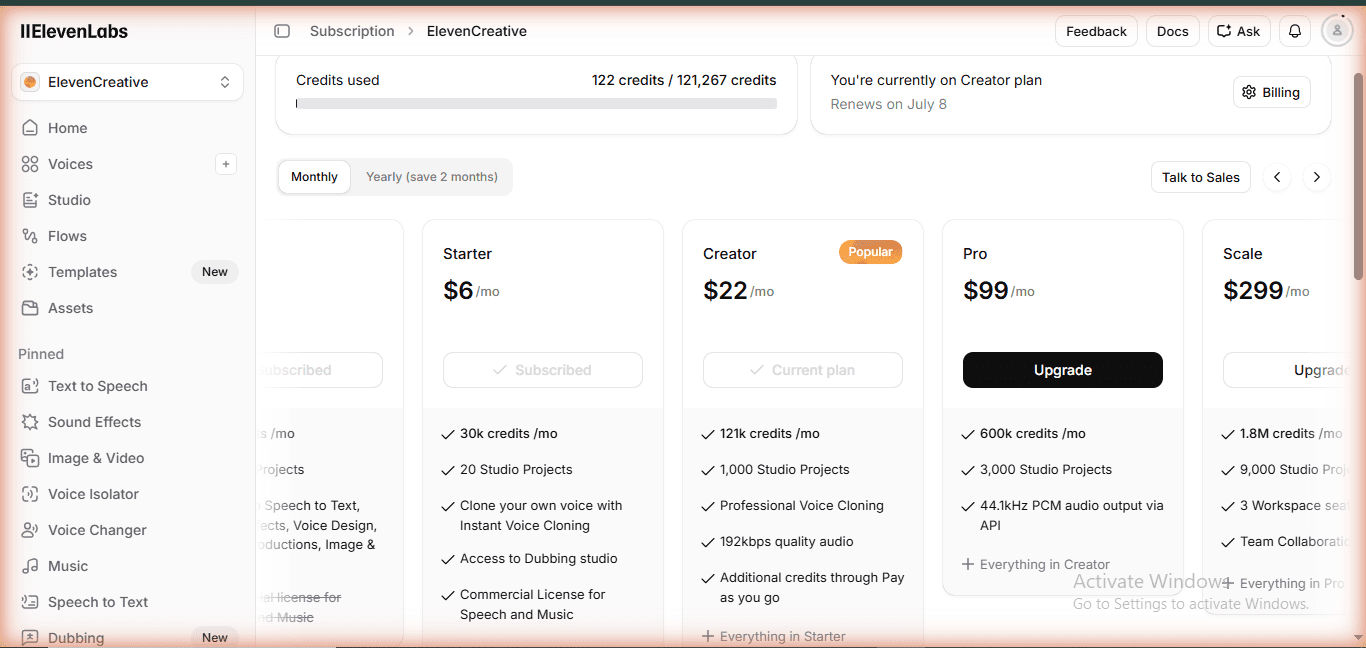
Task: Click '1.8M credits /mo' feature
Action: coord(1291,434)
